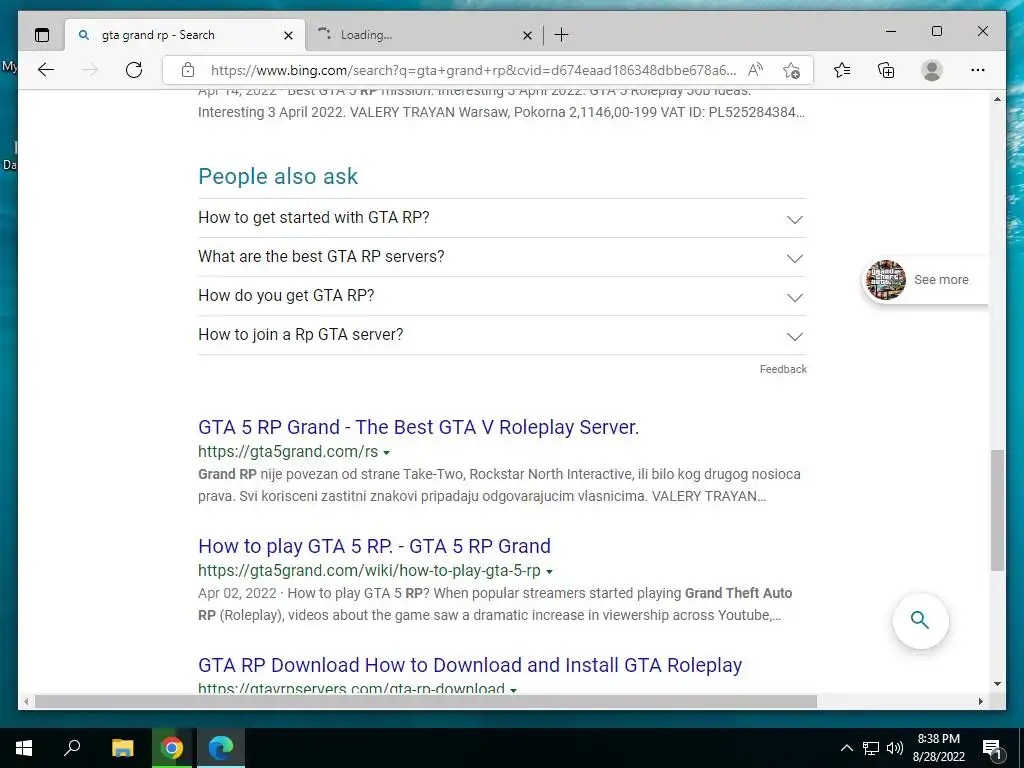Show hidden system tray icons
Screen dimensions: 1024x768
tap(846, 748)
